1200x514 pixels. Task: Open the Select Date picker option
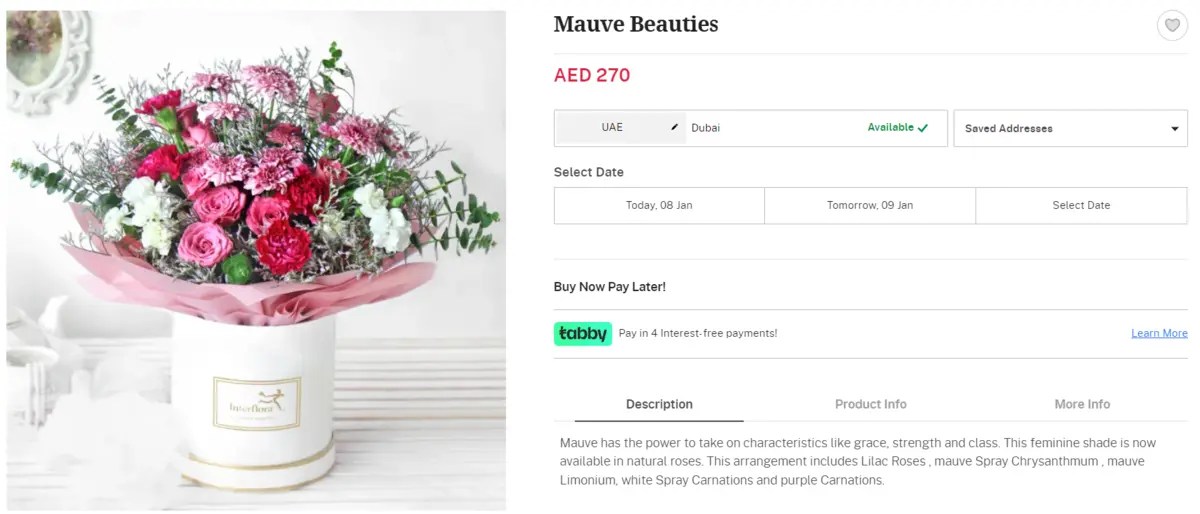pyautogui.click(x=1081, y=205)
